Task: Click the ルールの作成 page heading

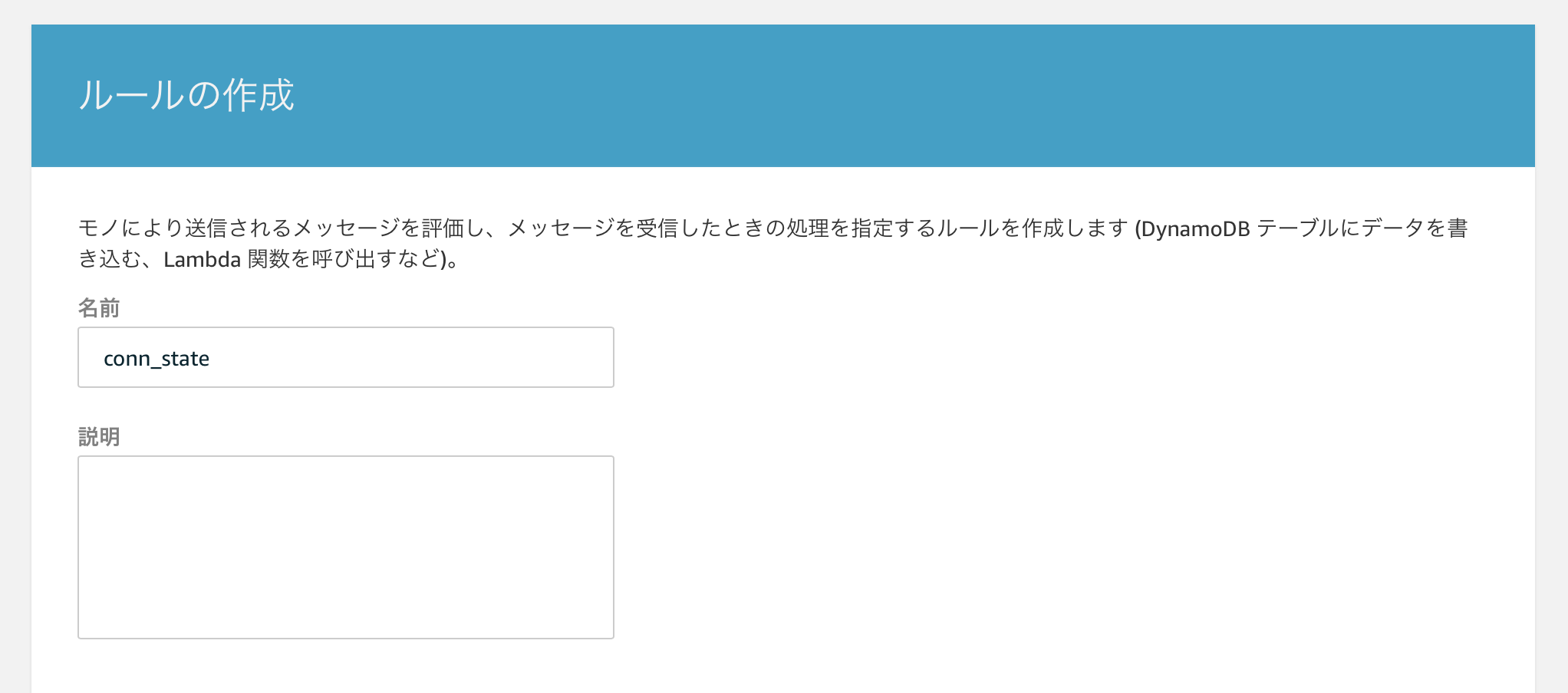Action: 186,96
